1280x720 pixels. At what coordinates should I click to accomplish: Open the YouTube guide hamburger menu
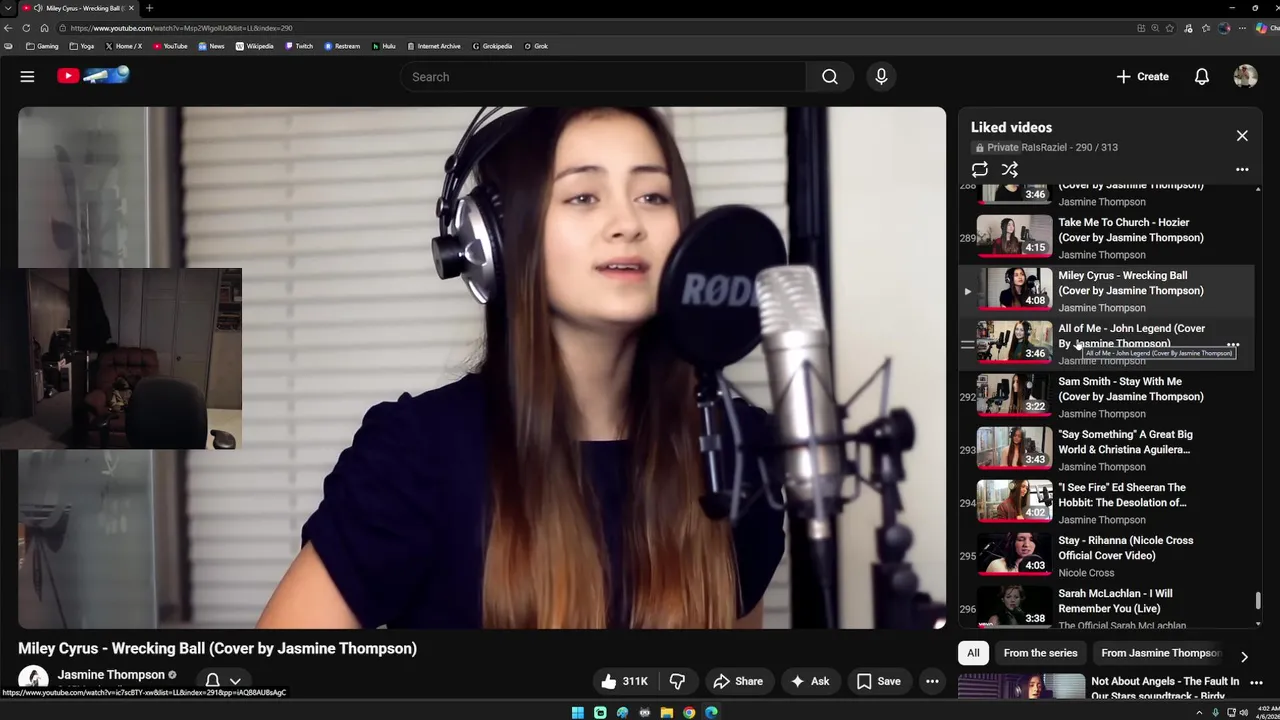click(x=27, y=76)
